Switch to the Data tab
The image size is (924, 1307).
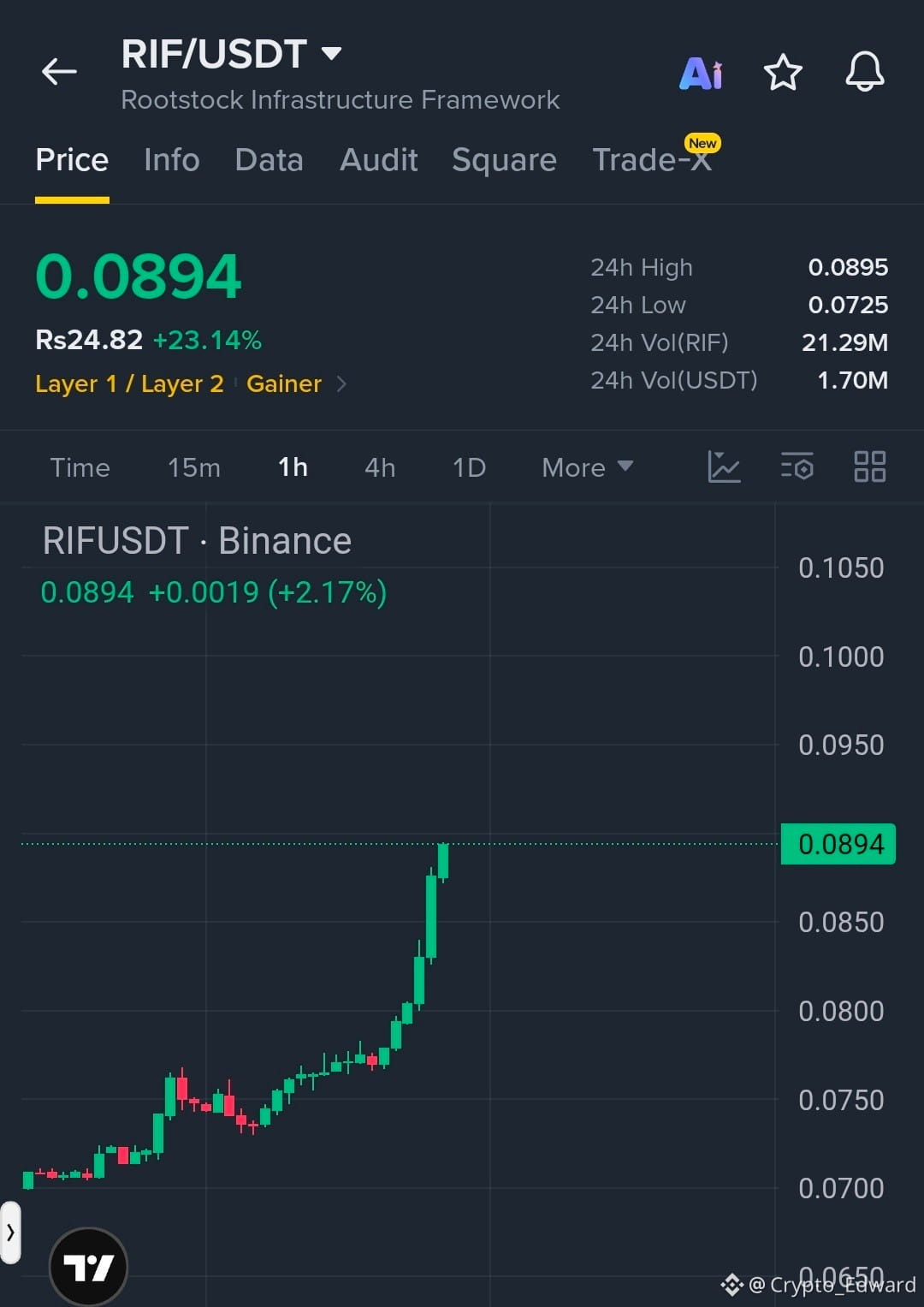(x=269, y=160)
